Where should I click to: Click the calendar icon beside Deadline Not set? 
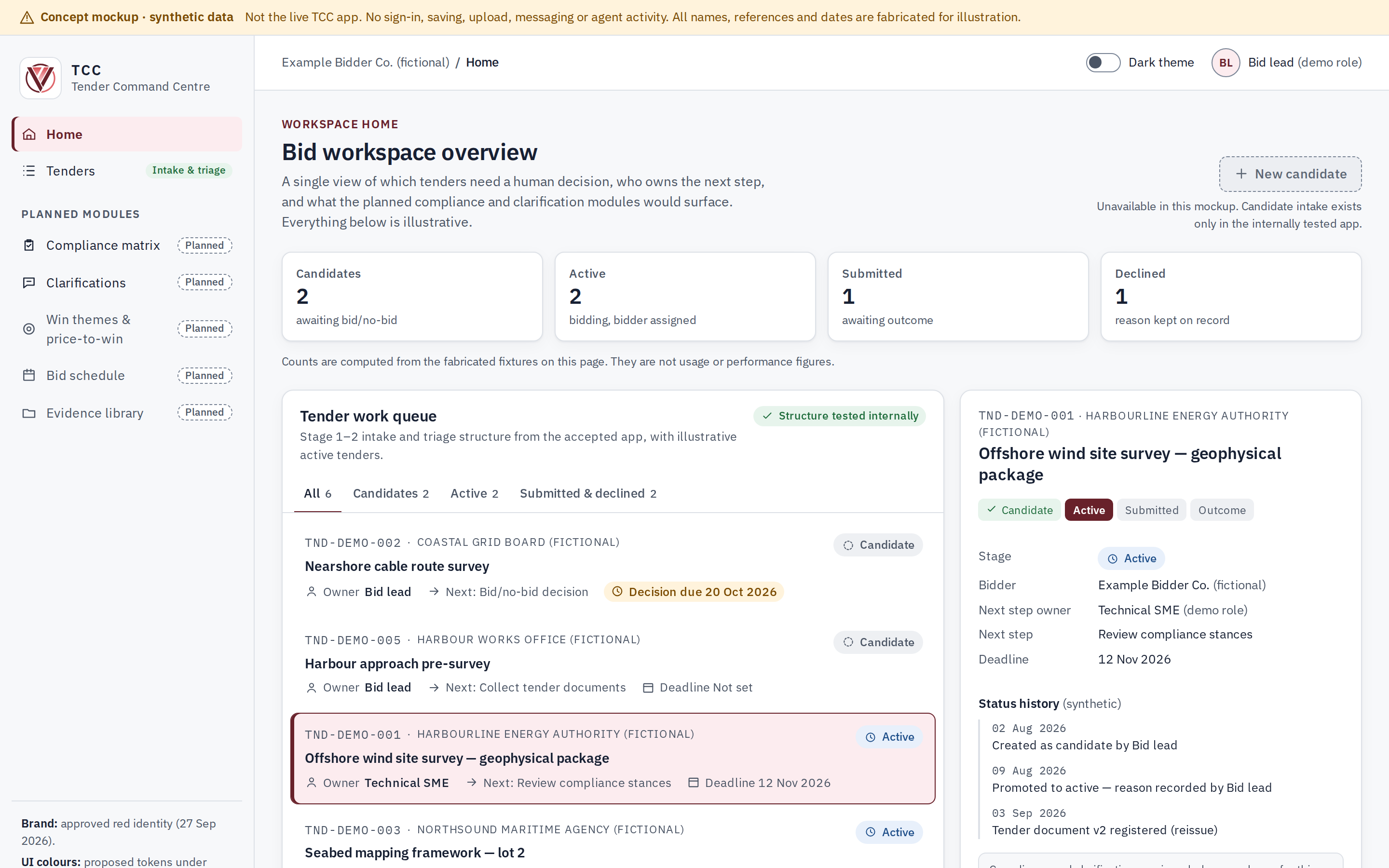tap(648, 688)
